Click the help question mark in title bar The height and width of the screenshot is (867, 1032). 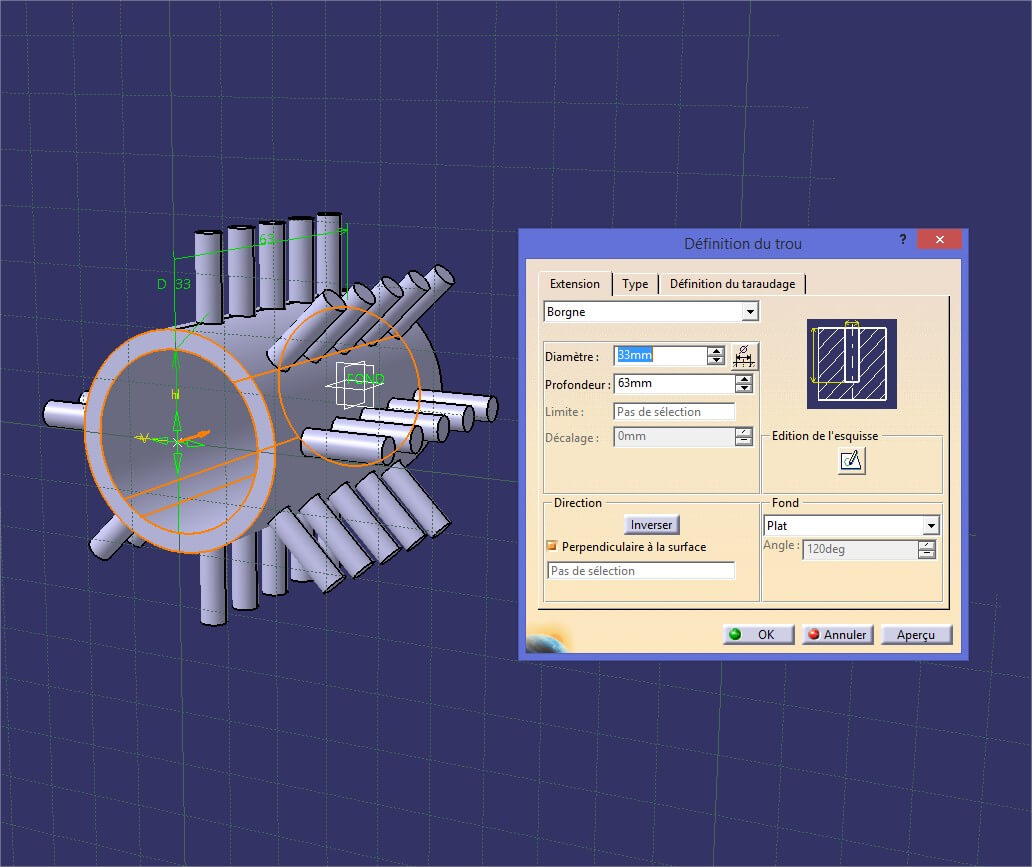[x=903, y=240]
